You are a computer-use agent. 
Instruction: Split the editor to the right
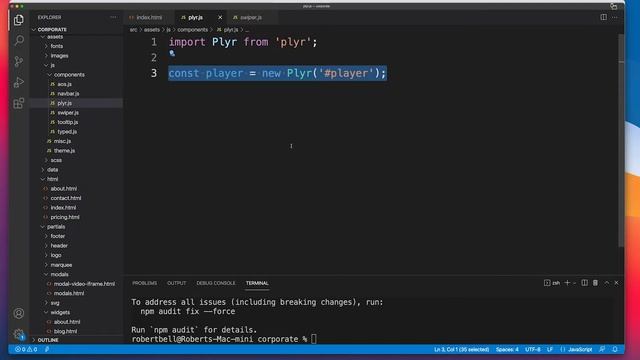pyautogui.click(x=603, y=17)
